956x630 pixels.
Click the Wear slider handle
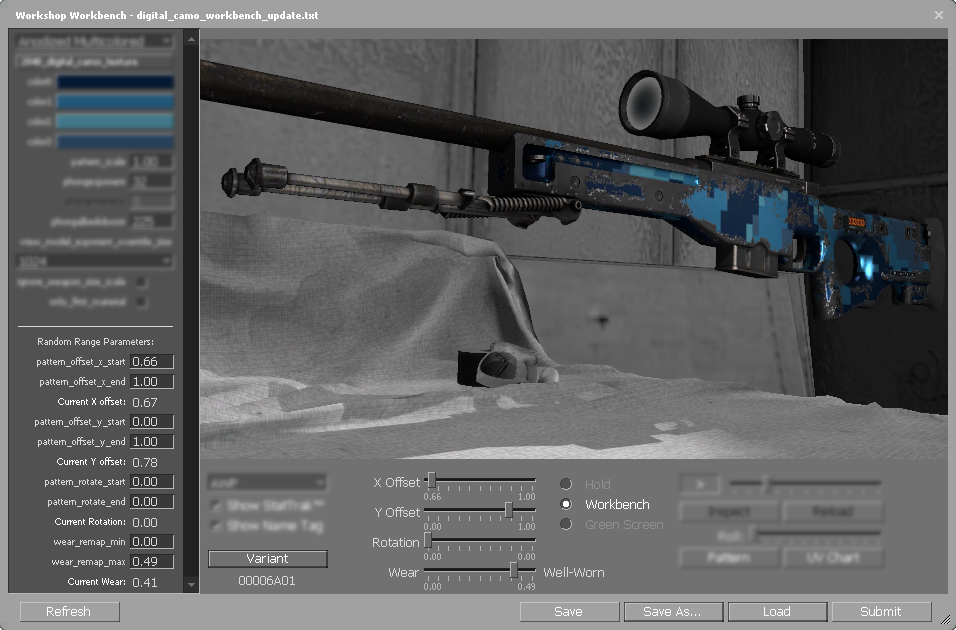pyautogui.click(x=514, y=570)
